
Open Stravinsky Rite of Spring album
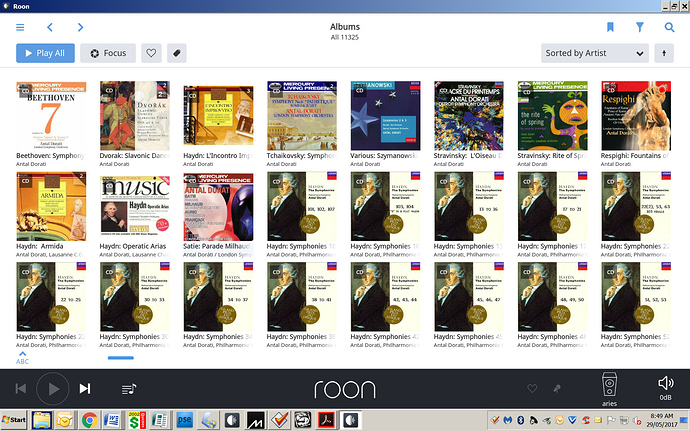(x=553, y=116)
